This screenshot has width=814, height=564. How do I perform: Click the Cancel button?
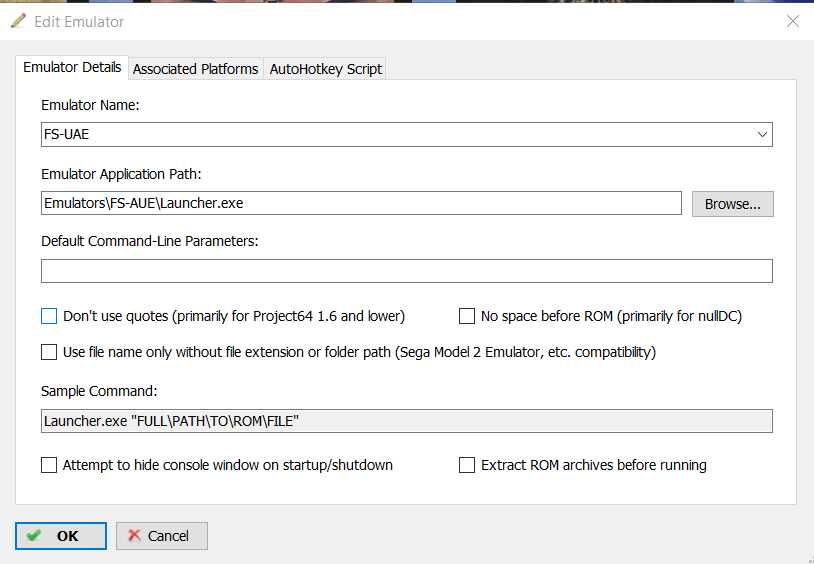[x=161, y=535]
